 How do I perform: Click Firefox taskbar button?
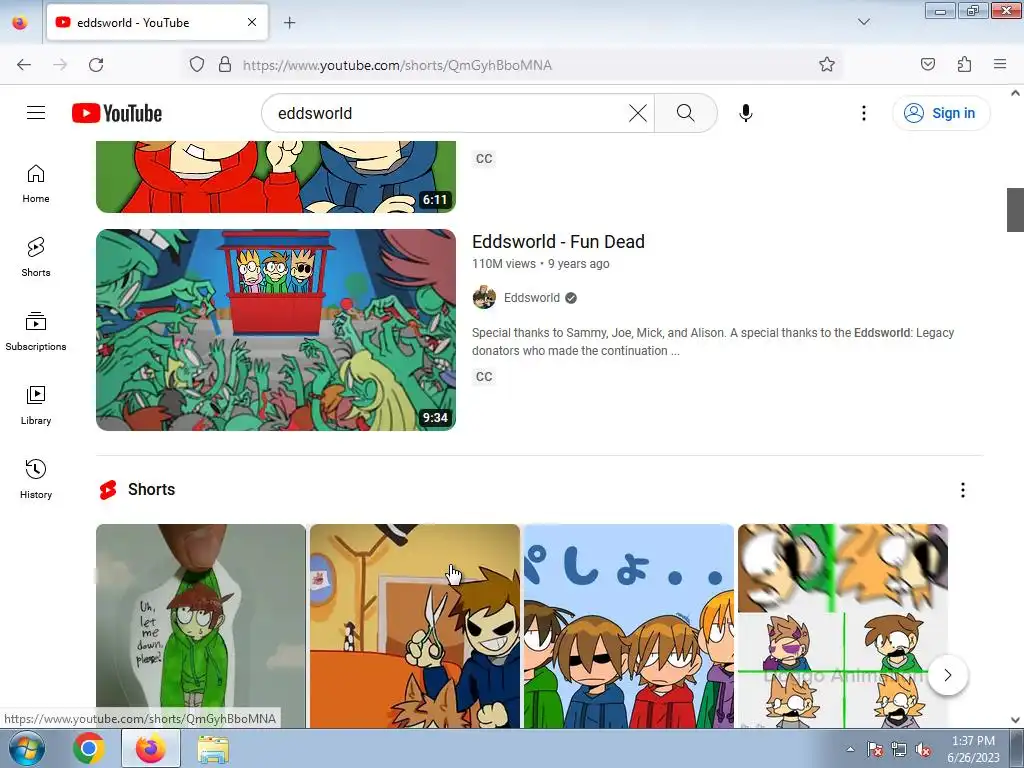151,748
